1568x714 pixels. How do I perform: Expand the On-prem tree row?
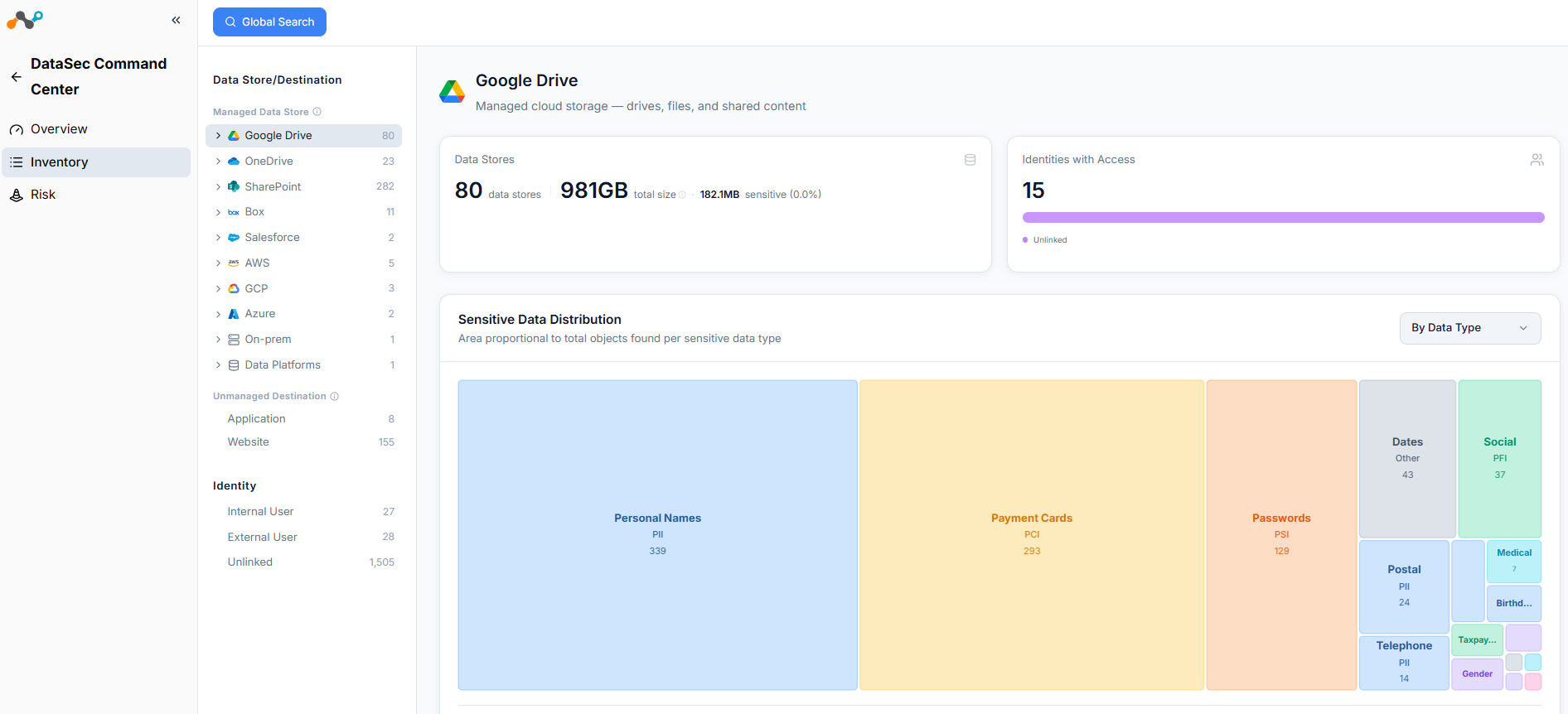218,340
